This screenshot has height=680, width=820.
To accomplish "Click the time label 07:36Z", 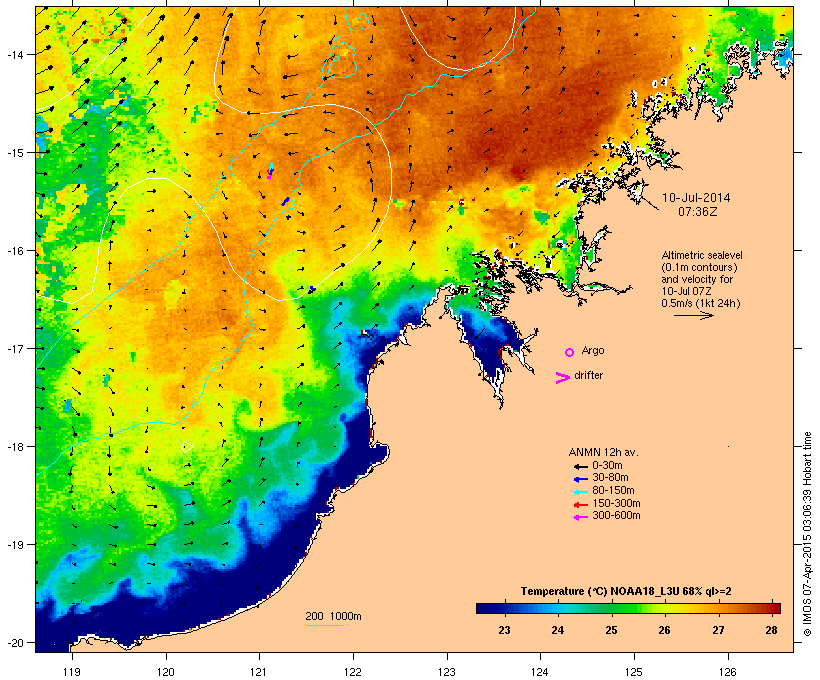I will [698, 212].
